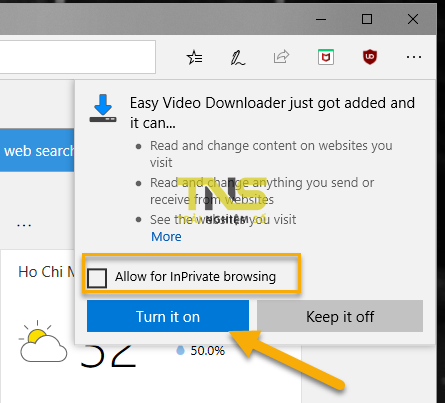Focus the browser address bar field
This screenshot has width=445, height=403.
click(78, 57)
